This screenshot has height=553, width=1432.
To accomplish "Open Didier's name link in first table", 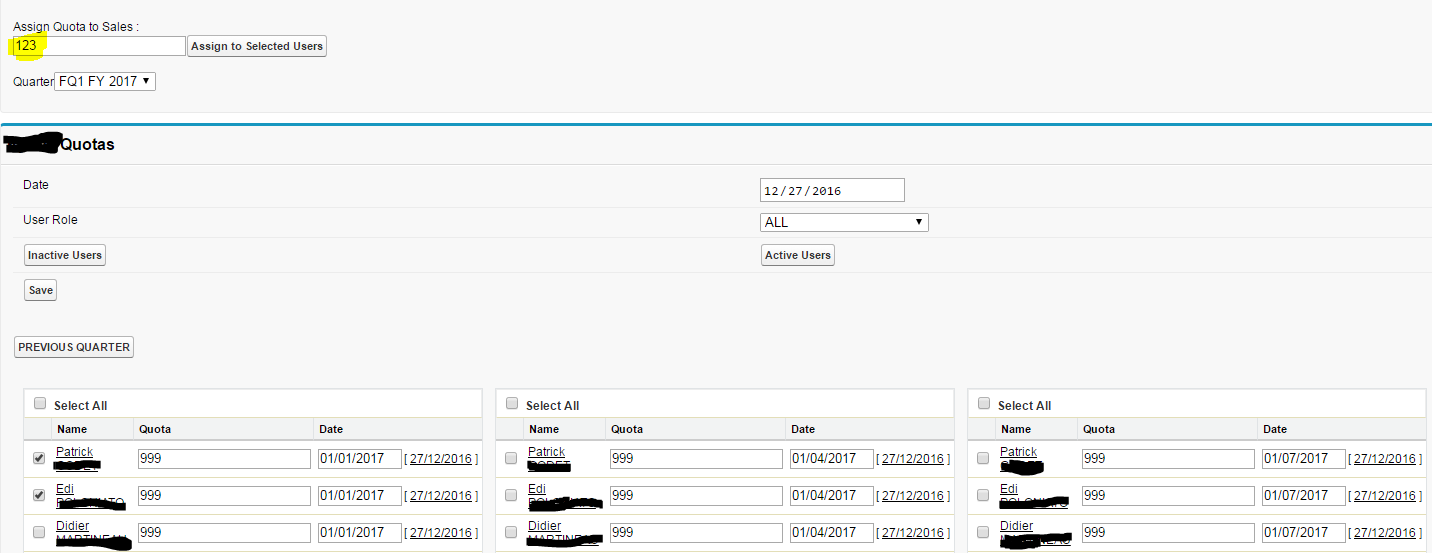I will click(72, 526).
